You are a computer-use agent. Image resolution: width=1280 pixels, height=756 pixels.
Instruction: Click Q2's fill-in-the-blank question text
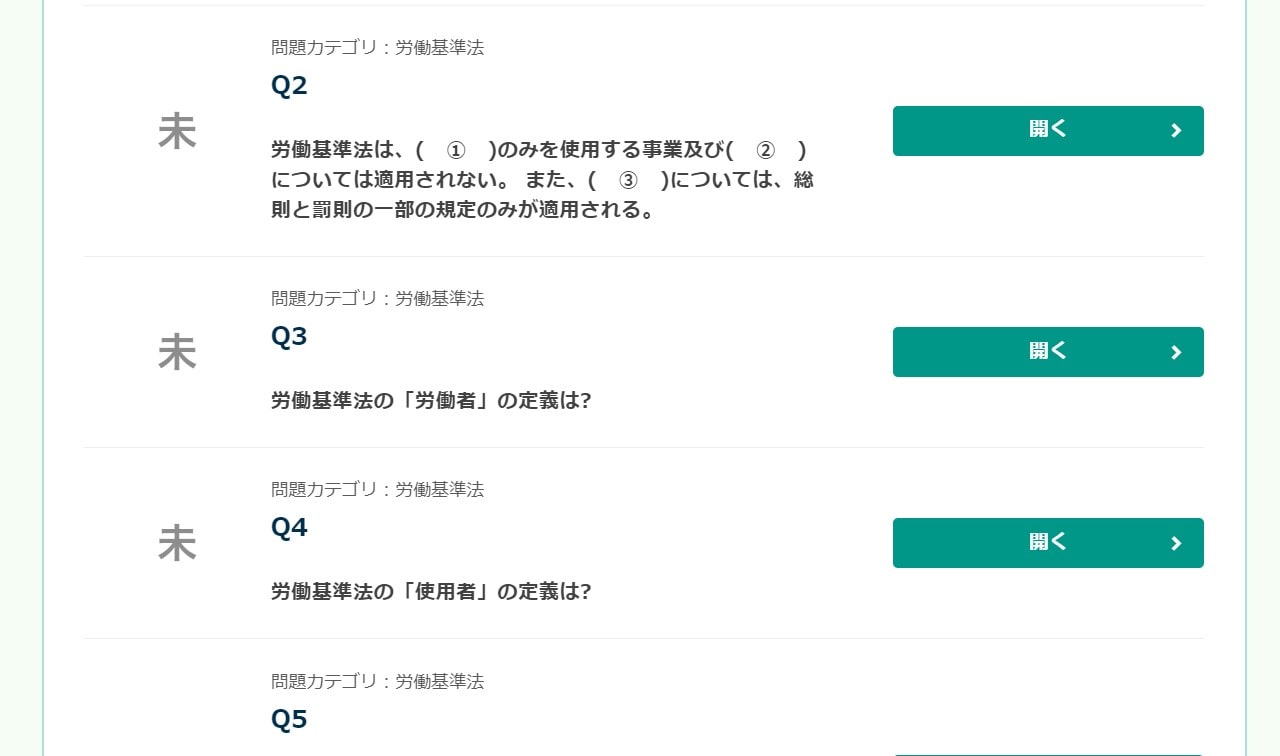pyautogui.click(x=543, y=180)
